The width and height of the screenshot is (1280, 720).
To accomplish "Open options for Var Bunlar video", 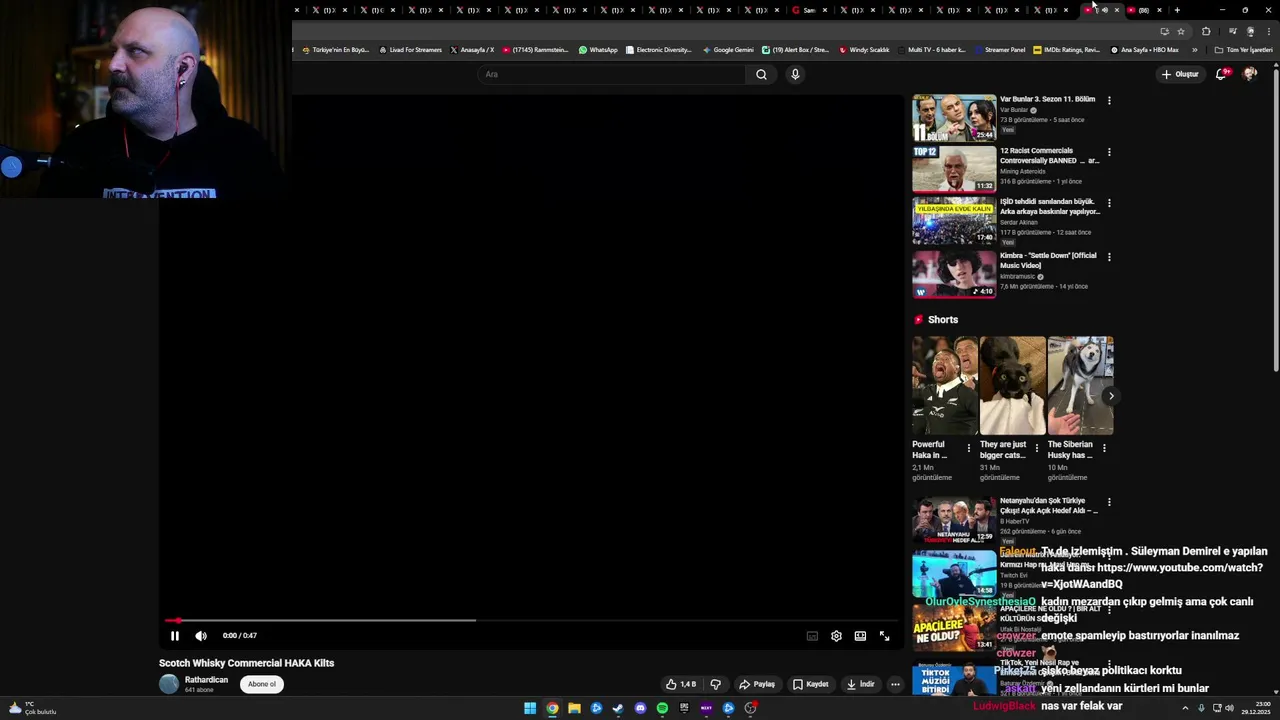I will tap(1109, 100).
